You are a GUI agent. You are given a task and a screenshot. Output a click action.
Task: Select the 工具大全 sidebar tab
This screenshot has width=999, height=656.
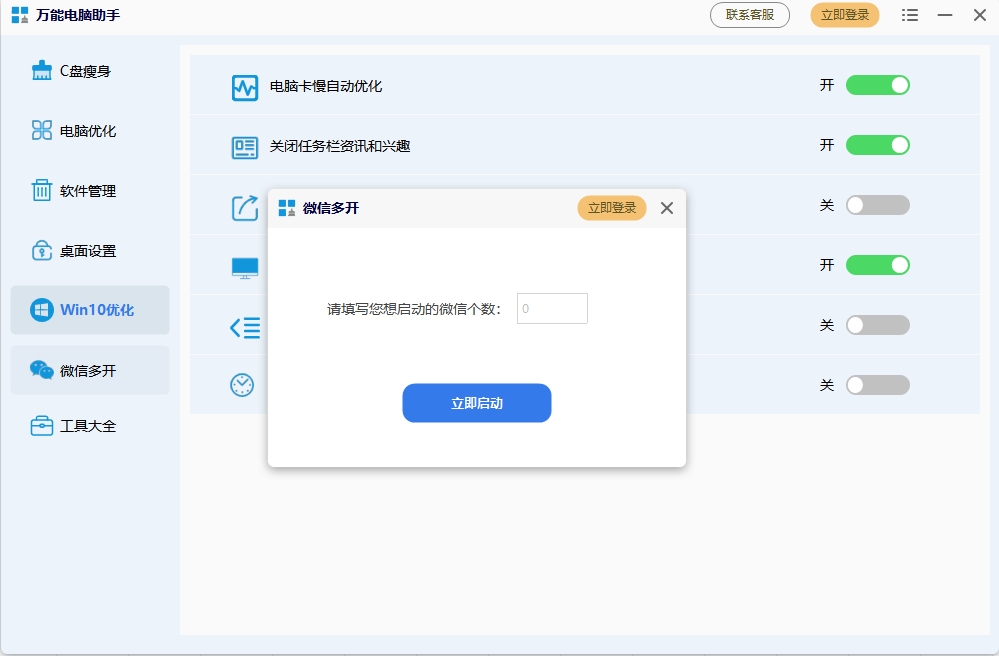(x=88, y=426)
